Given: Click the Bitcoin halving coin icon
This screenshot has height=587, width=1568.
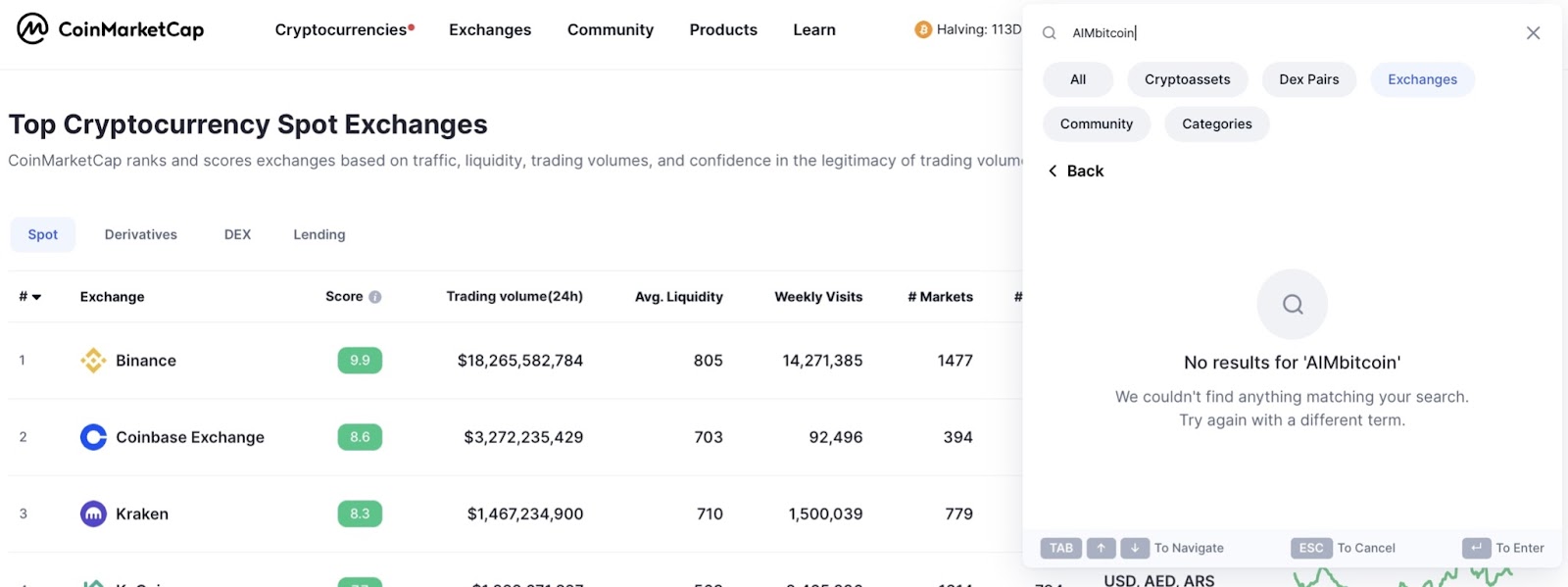Looking at the screenshot, I should point(923,29).
